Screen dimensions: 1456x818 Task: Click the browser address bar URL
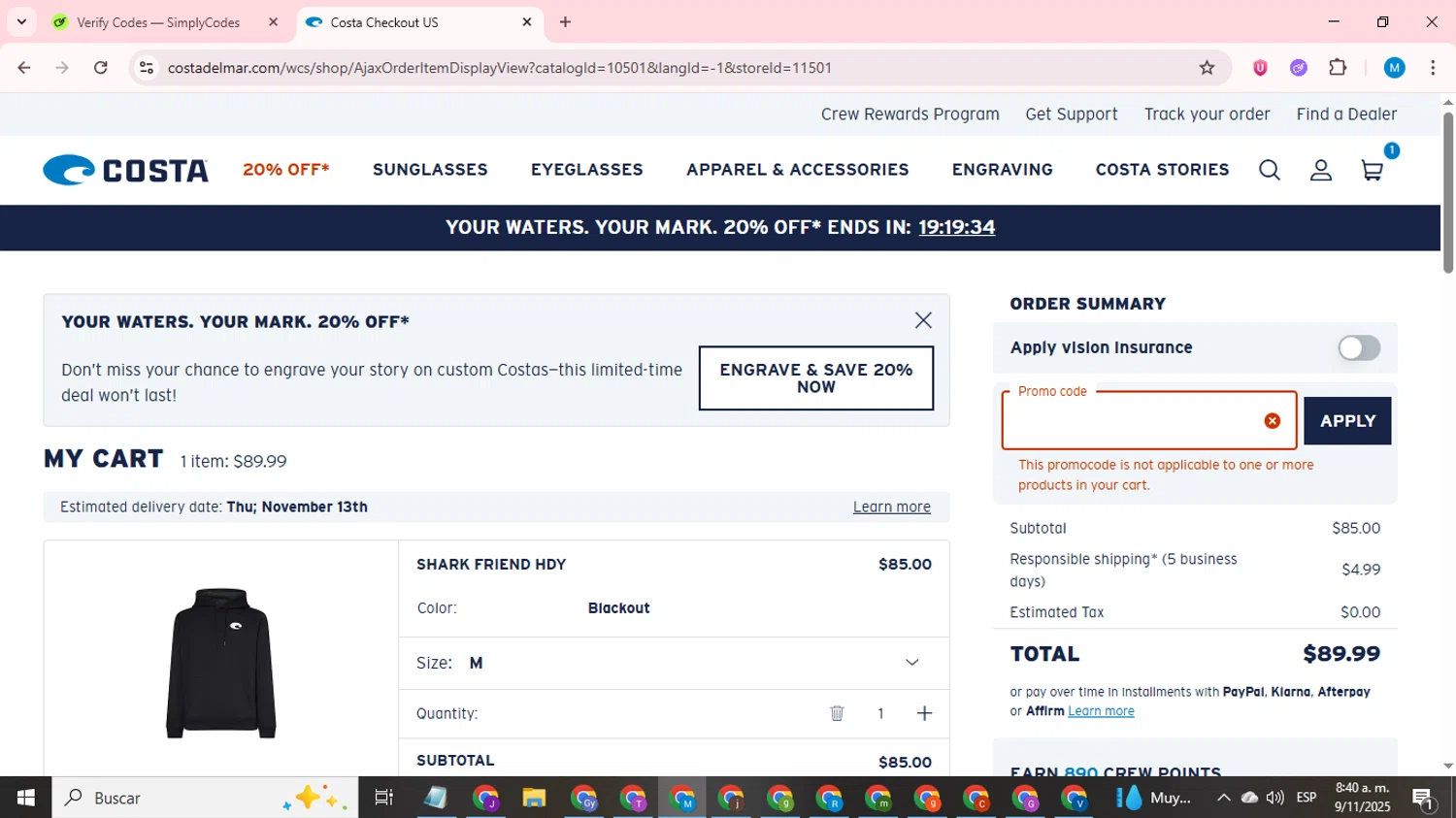(500, 68)
